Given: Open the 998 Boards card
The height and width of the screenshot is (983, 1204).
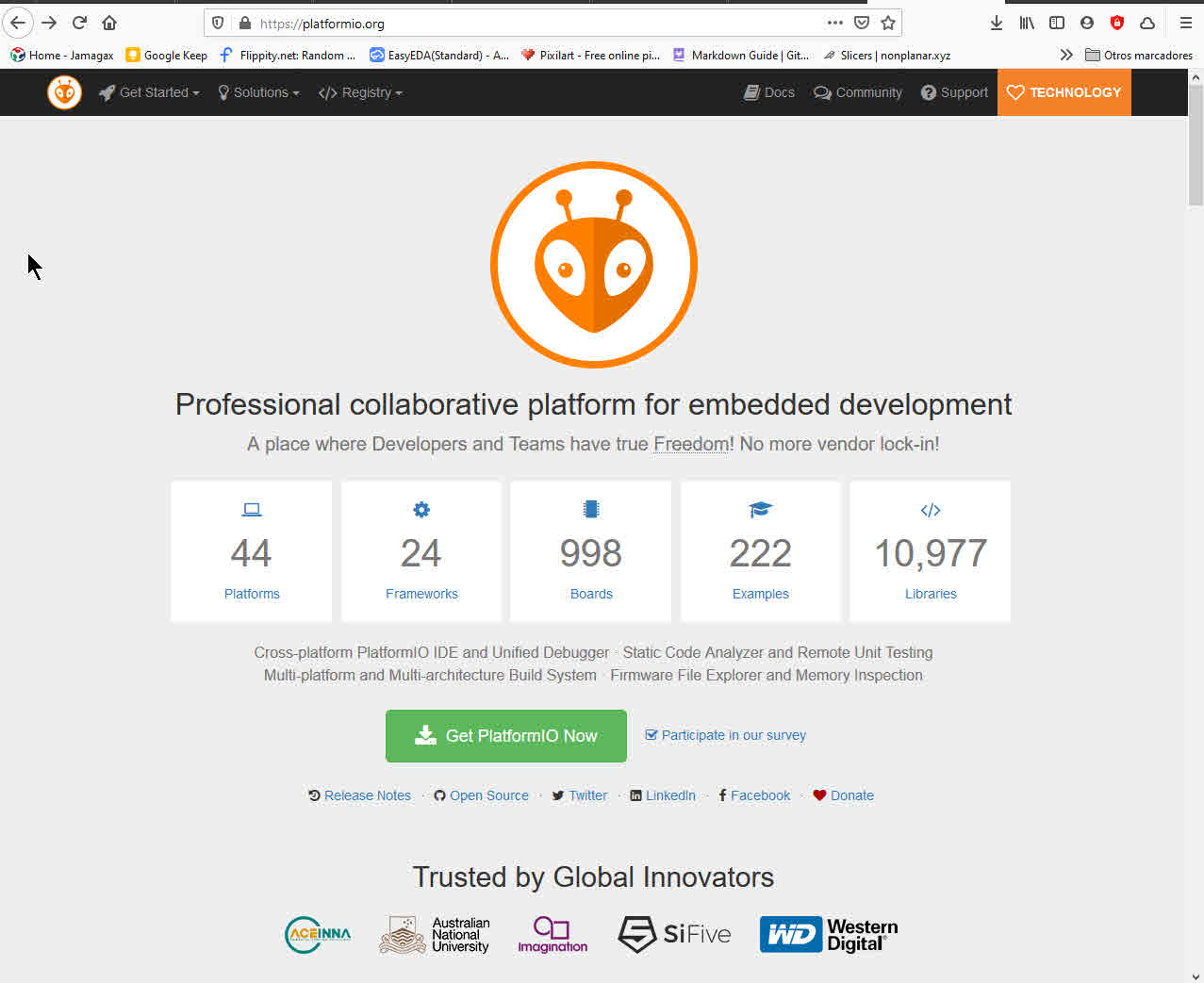Looking at the screenshot, I should [x=591, y=551].
